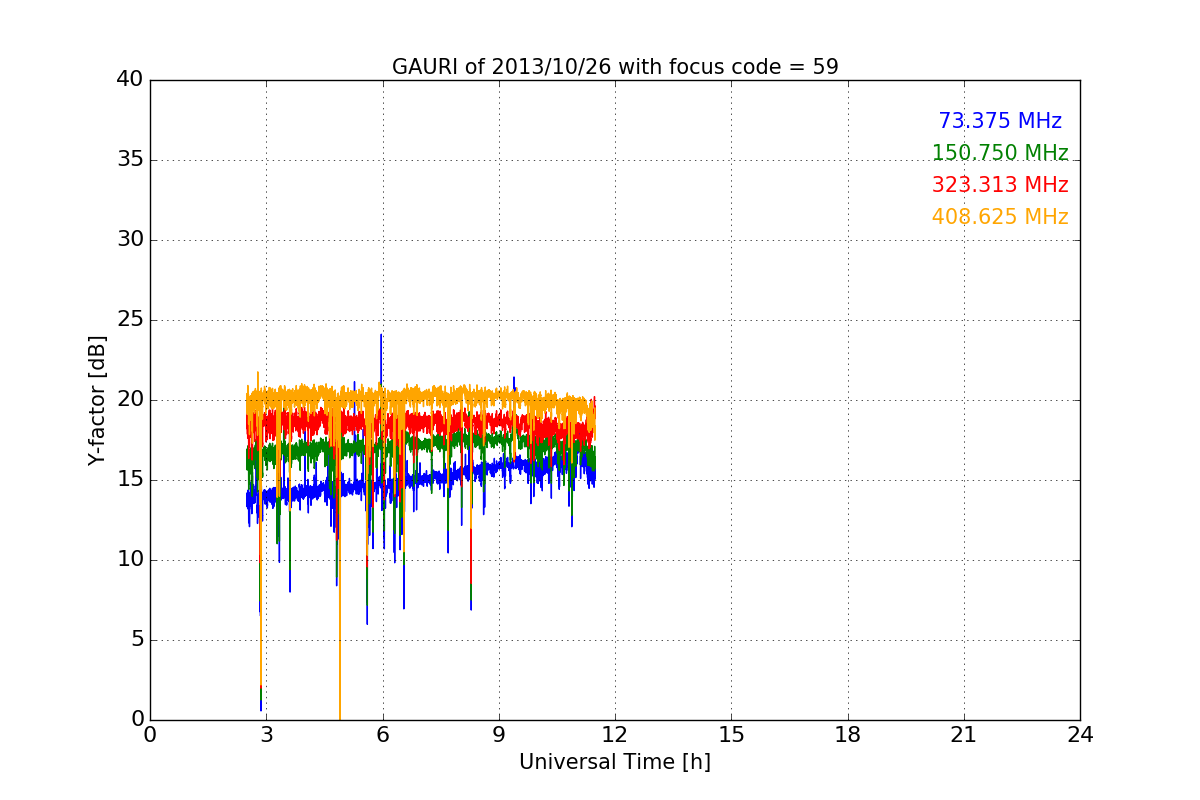Select the blue 73.375 MHz legend label

[1000, 121]
